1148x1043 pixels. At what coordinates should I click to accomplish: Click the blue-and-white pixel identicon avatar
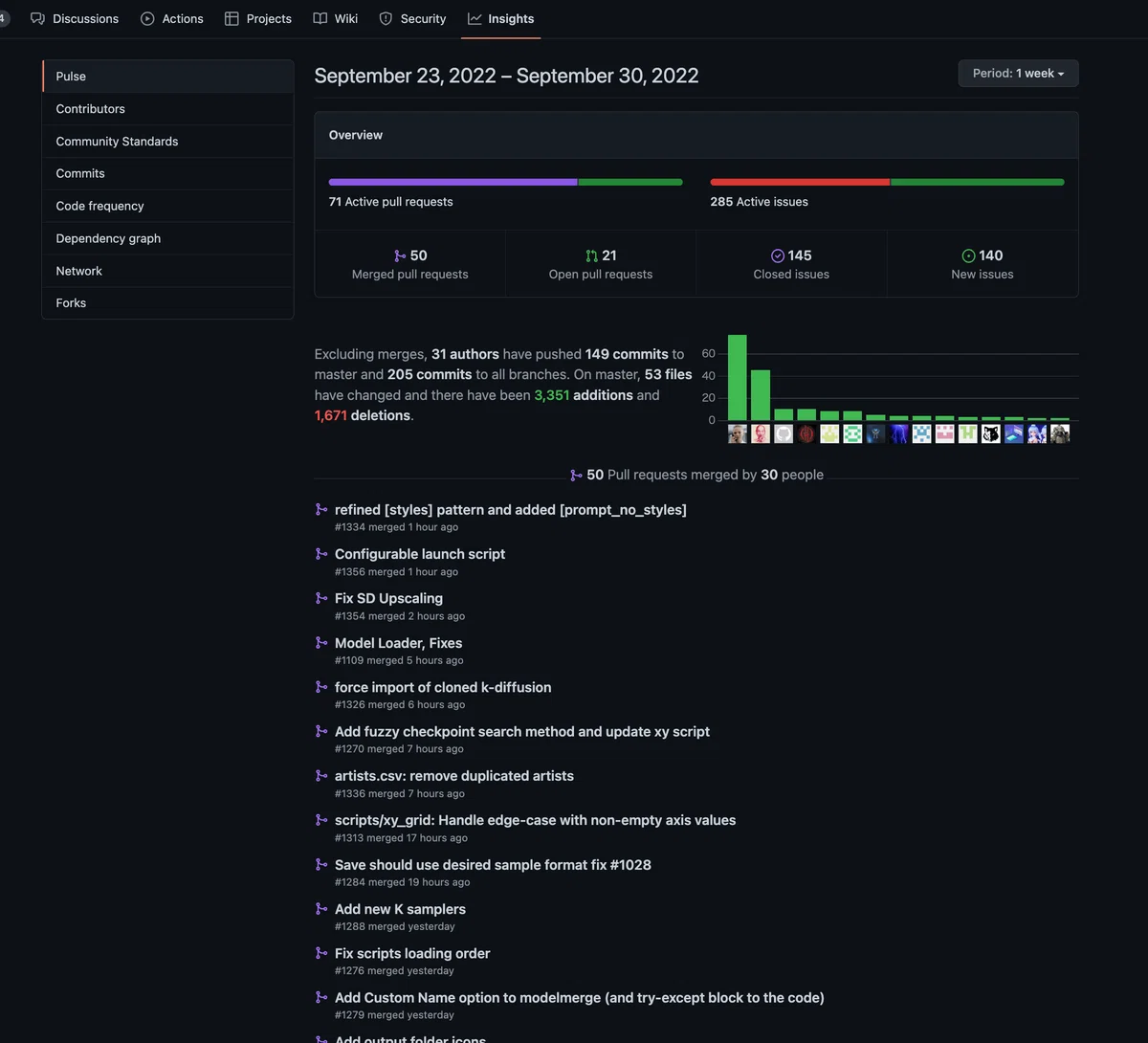[922, 433]
